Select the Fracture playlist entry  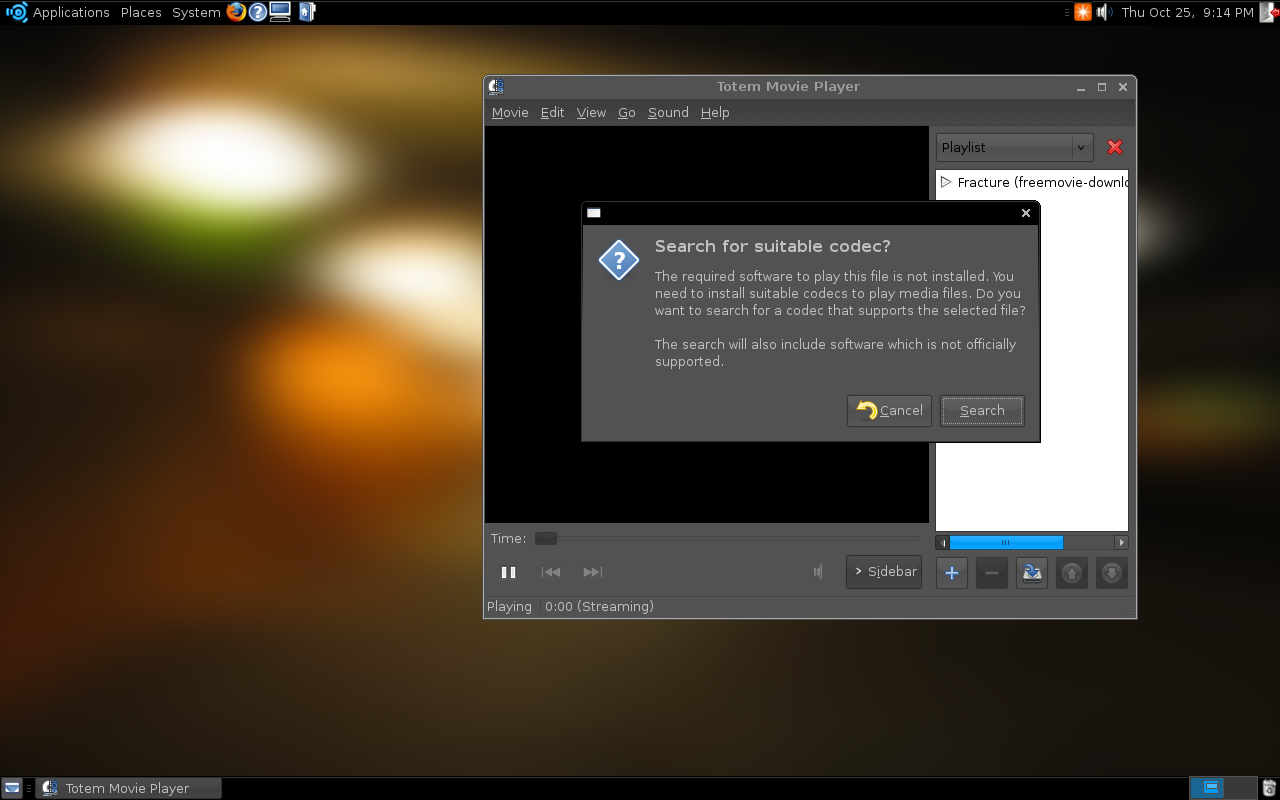[x=1032, y=182]
